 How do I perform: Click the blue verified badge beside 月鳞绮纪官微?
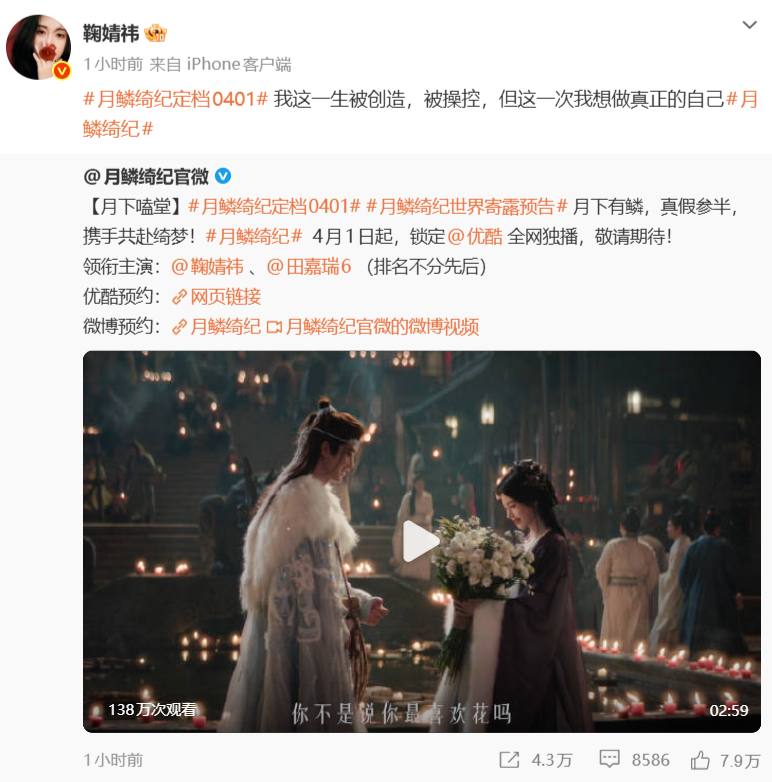pos(223,176)
